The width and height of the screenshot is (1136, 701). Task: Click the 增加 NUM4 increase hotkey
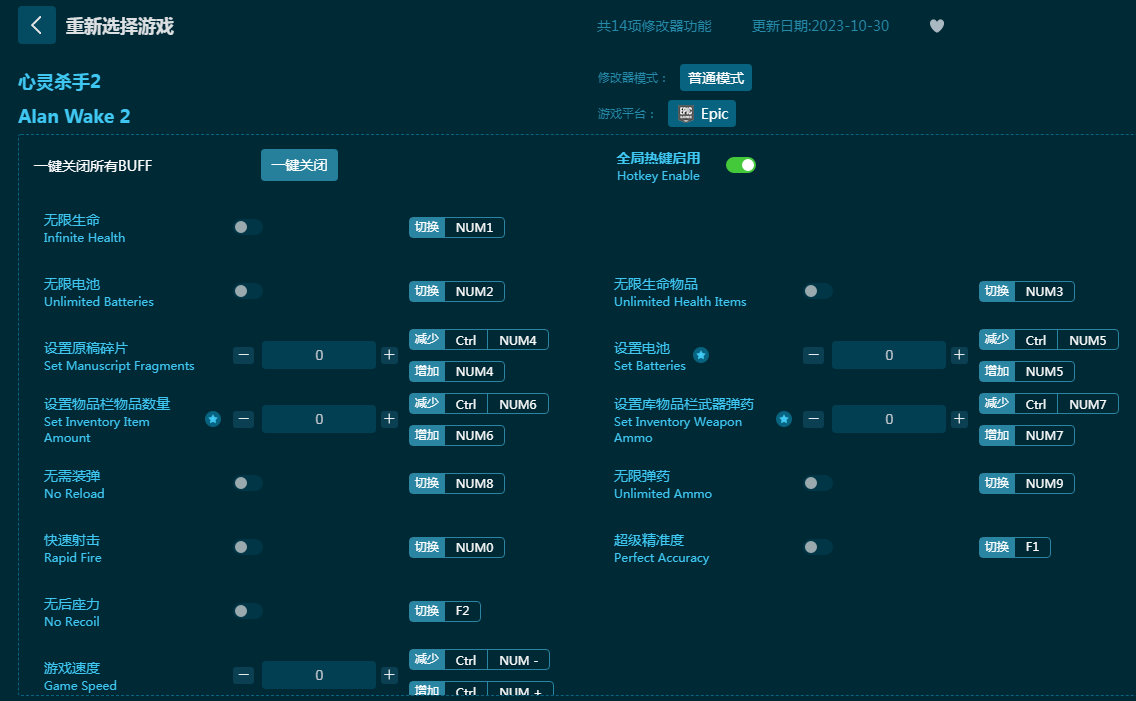[x=456, y=372]
